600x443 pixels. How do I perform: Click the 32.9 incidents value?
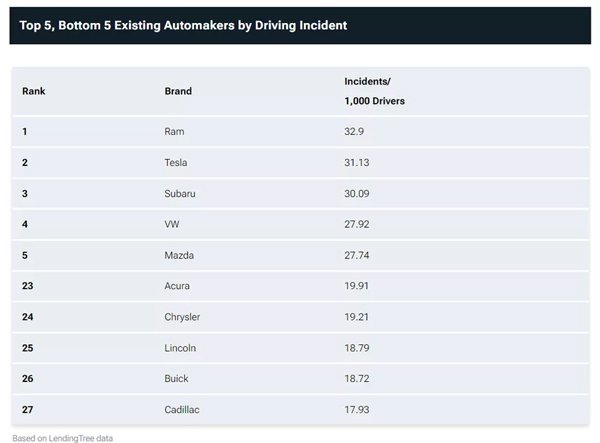pos(354,132)
